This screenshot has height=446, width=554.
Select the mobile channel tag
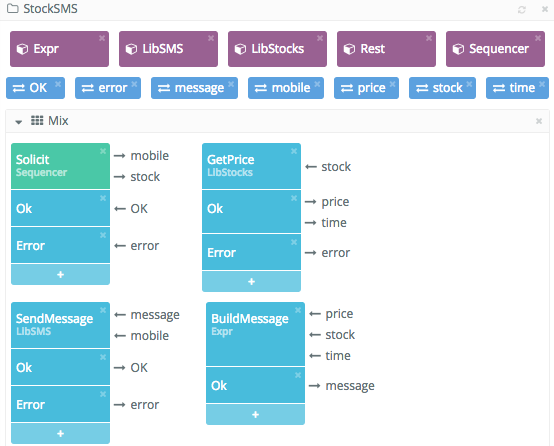coord(286,88)
